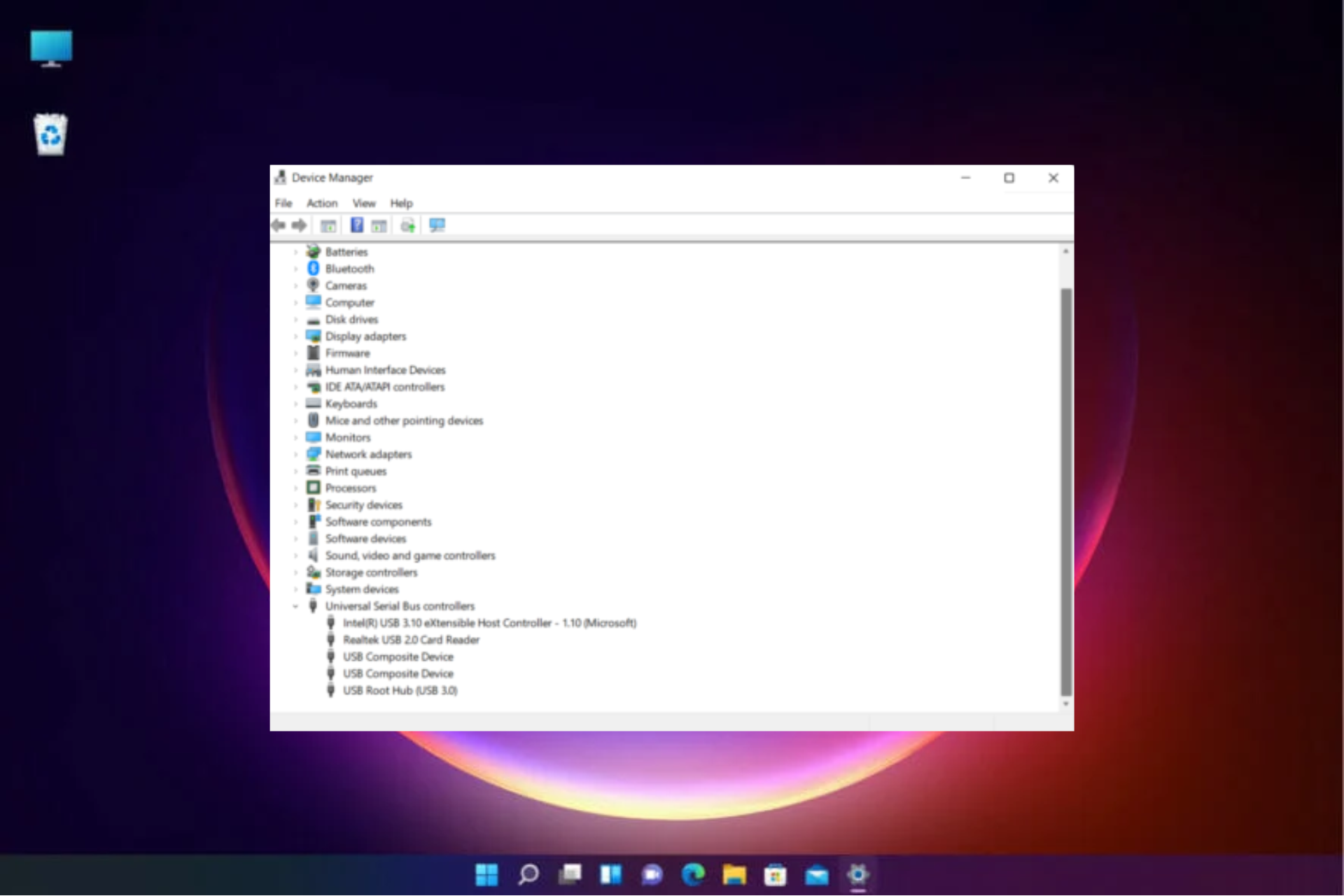The height and width of the screenshot is (896, 1344).
Task: Open the Mail app from the taskbar
Action: (816, 874)
